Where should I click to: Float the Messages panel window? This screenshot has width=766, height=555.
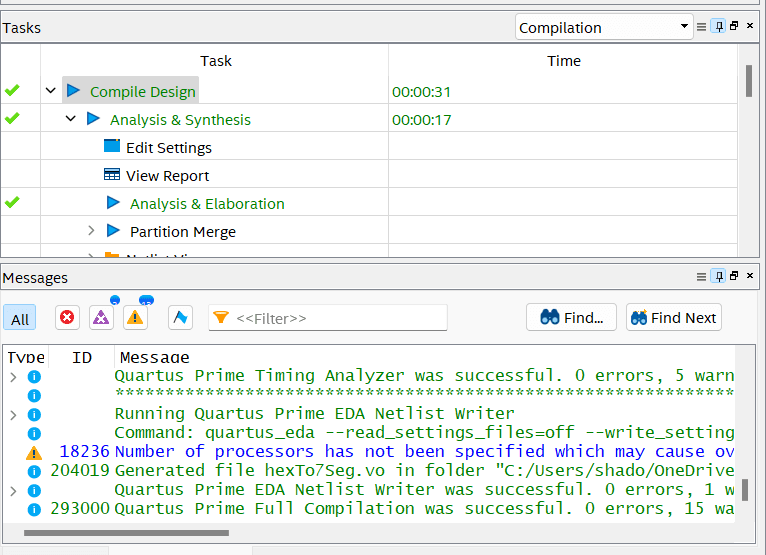pos(734,276)
